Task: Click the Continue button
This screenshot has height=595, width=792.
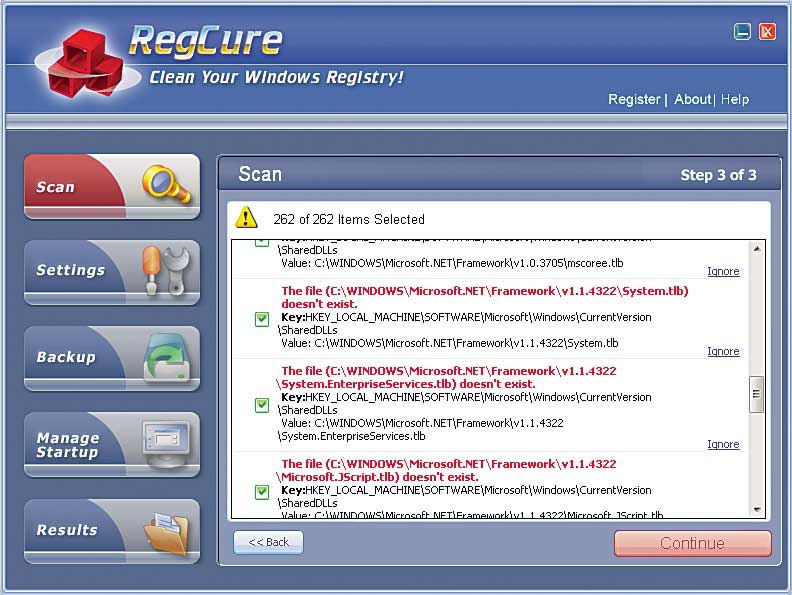Action: 692,543
